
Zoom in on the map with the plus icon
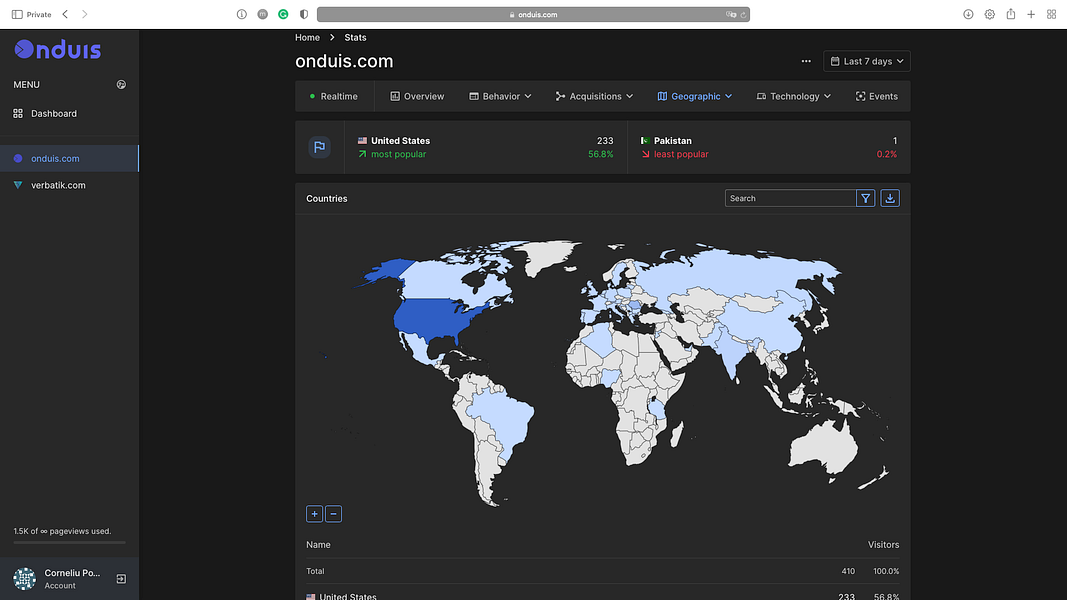pos(314,513)
